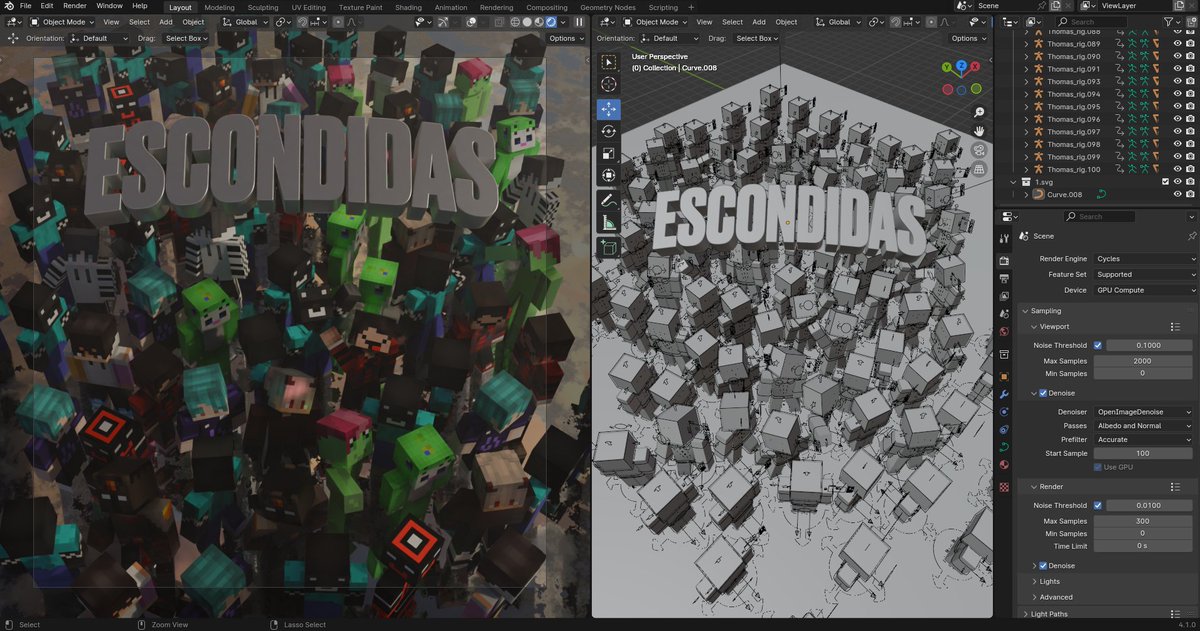
Task: Switch left viewport to Rendered shading
Action: click(x=550, y=21)
